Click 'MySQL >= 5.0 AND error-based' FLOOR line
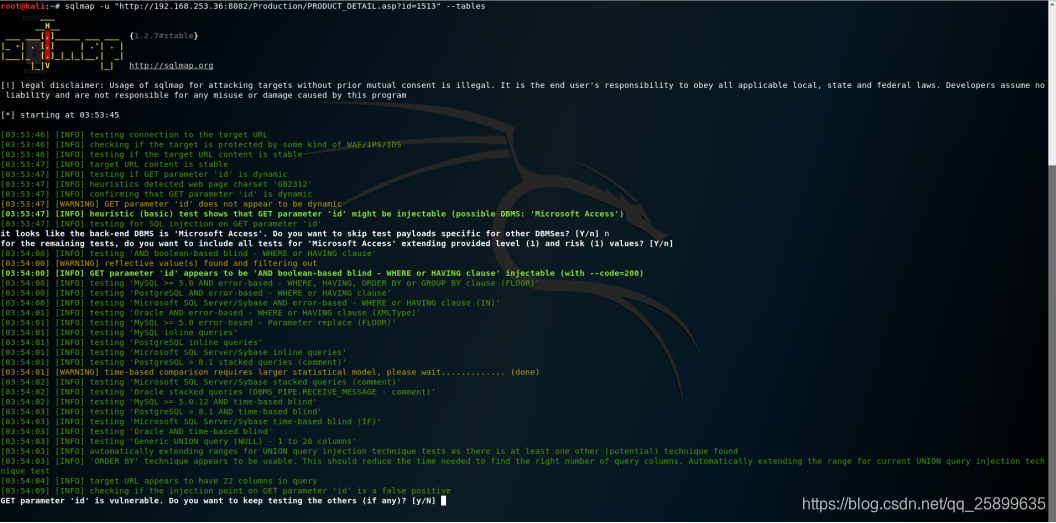 270,283
